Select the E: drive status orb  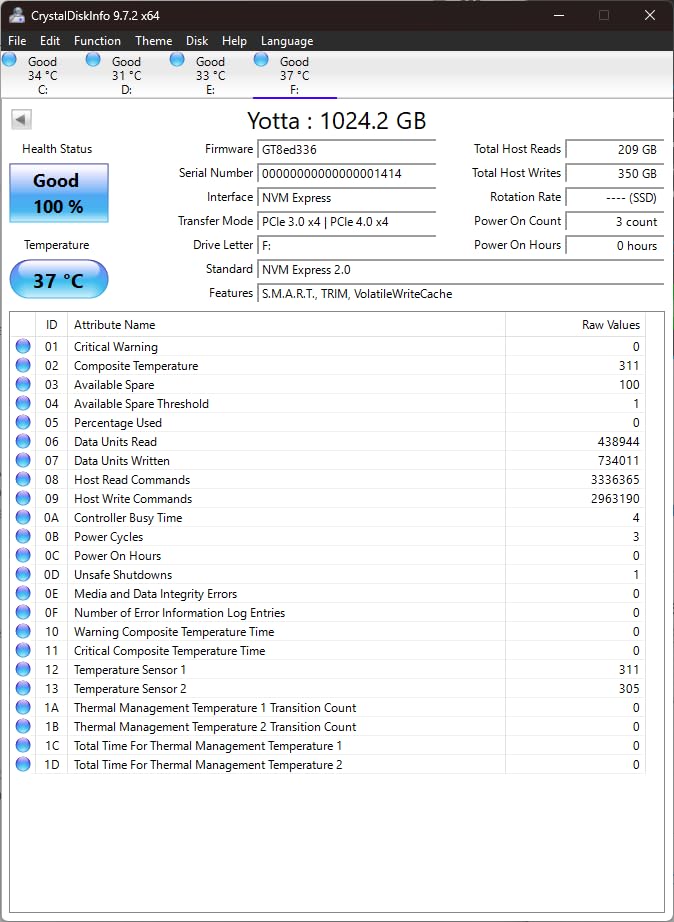(177, 59)
